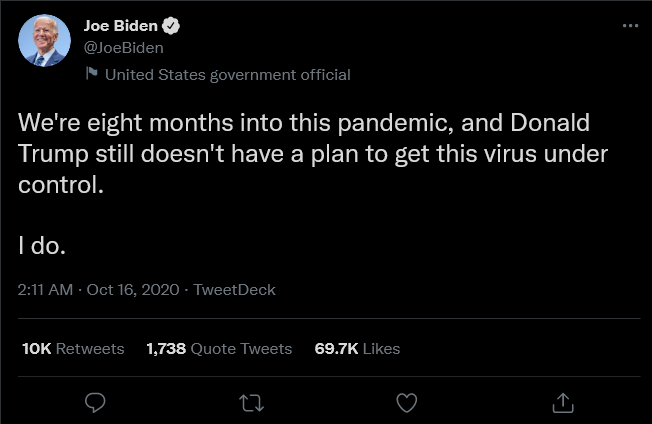Reply to the tweet via the speech bubble icon

click(x=96, y=402)
